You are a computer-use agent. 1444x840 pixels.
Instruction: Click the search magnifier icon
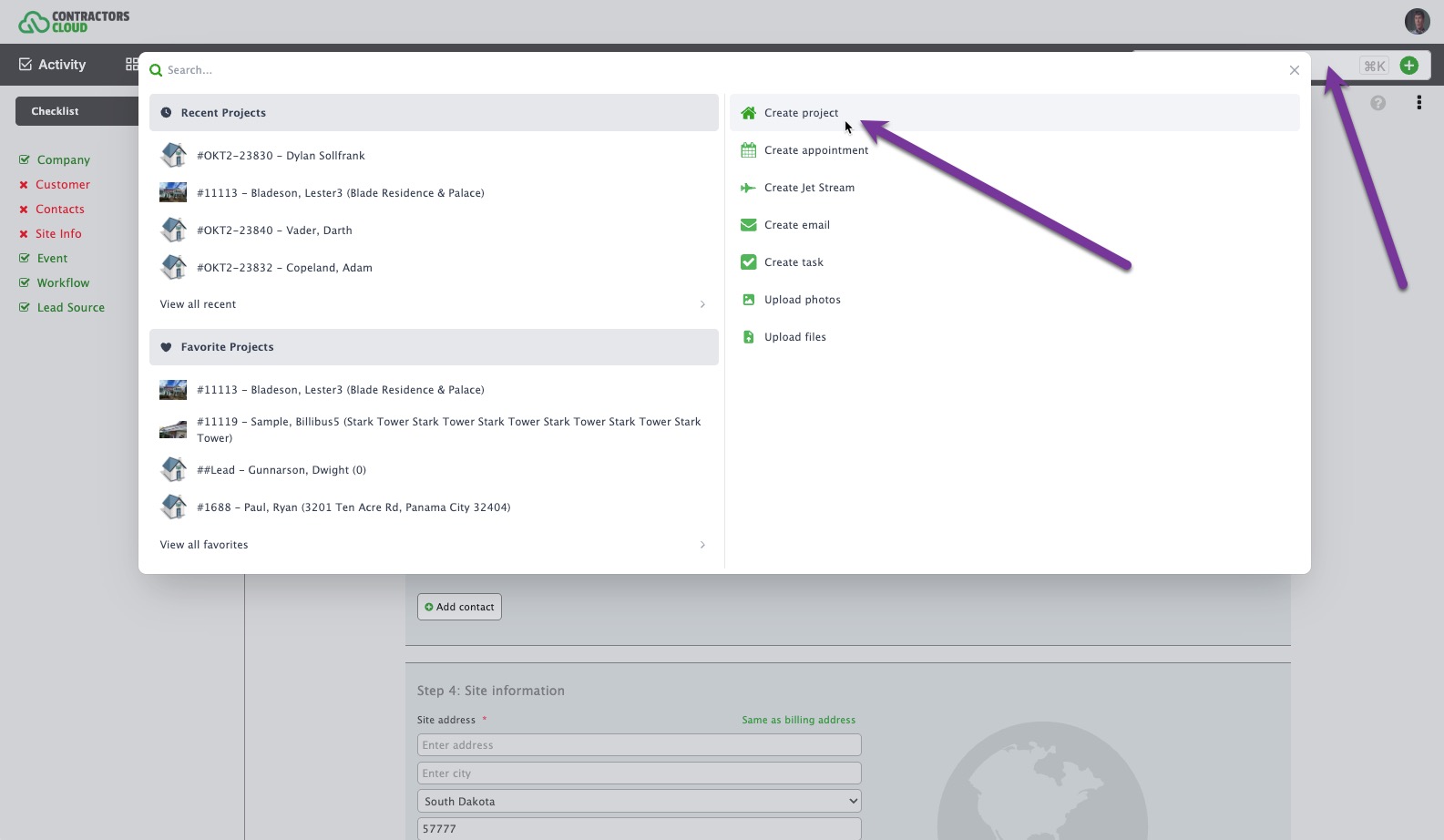156,70
